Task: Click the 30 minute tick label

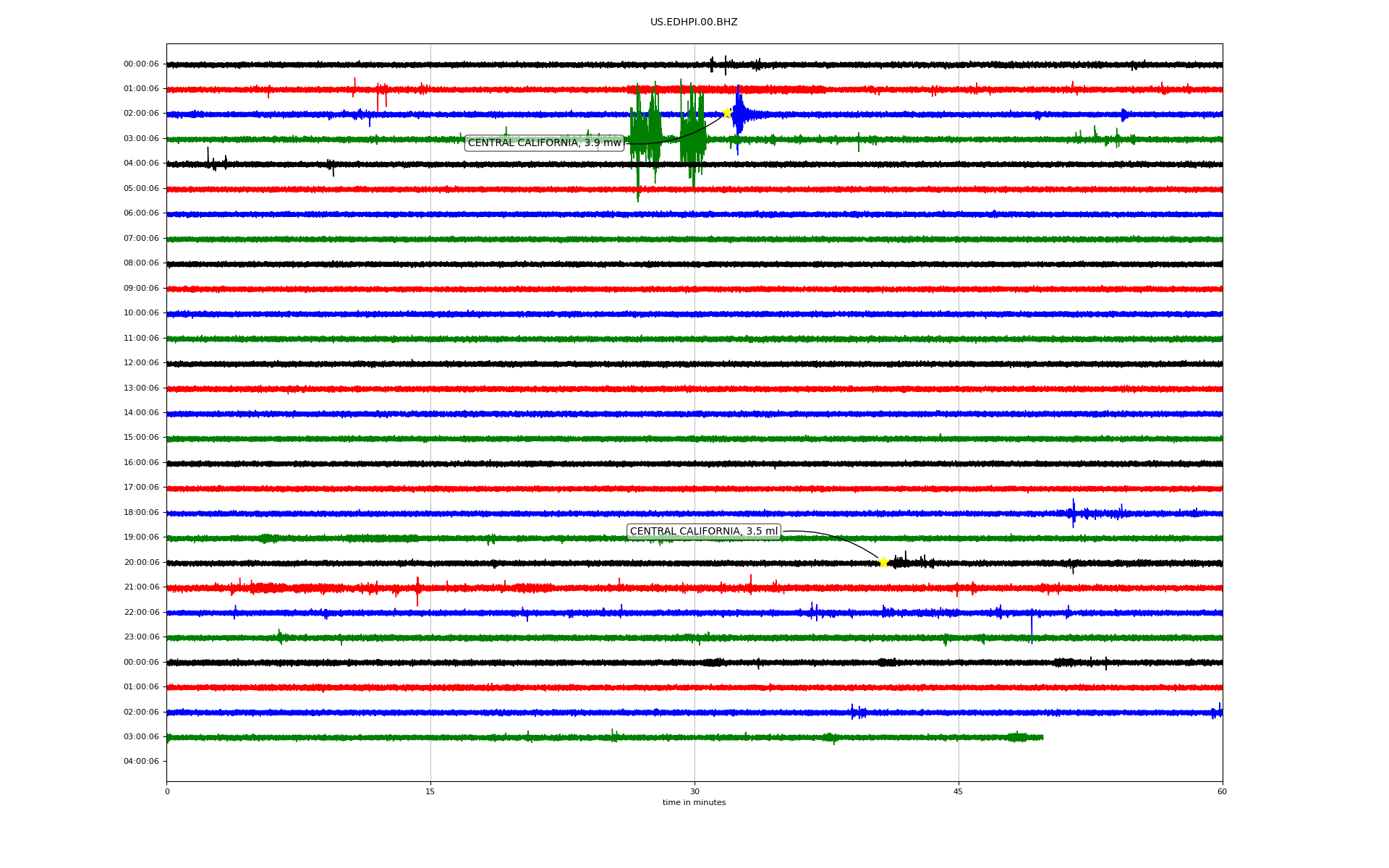Action: [x=694, y=791]
